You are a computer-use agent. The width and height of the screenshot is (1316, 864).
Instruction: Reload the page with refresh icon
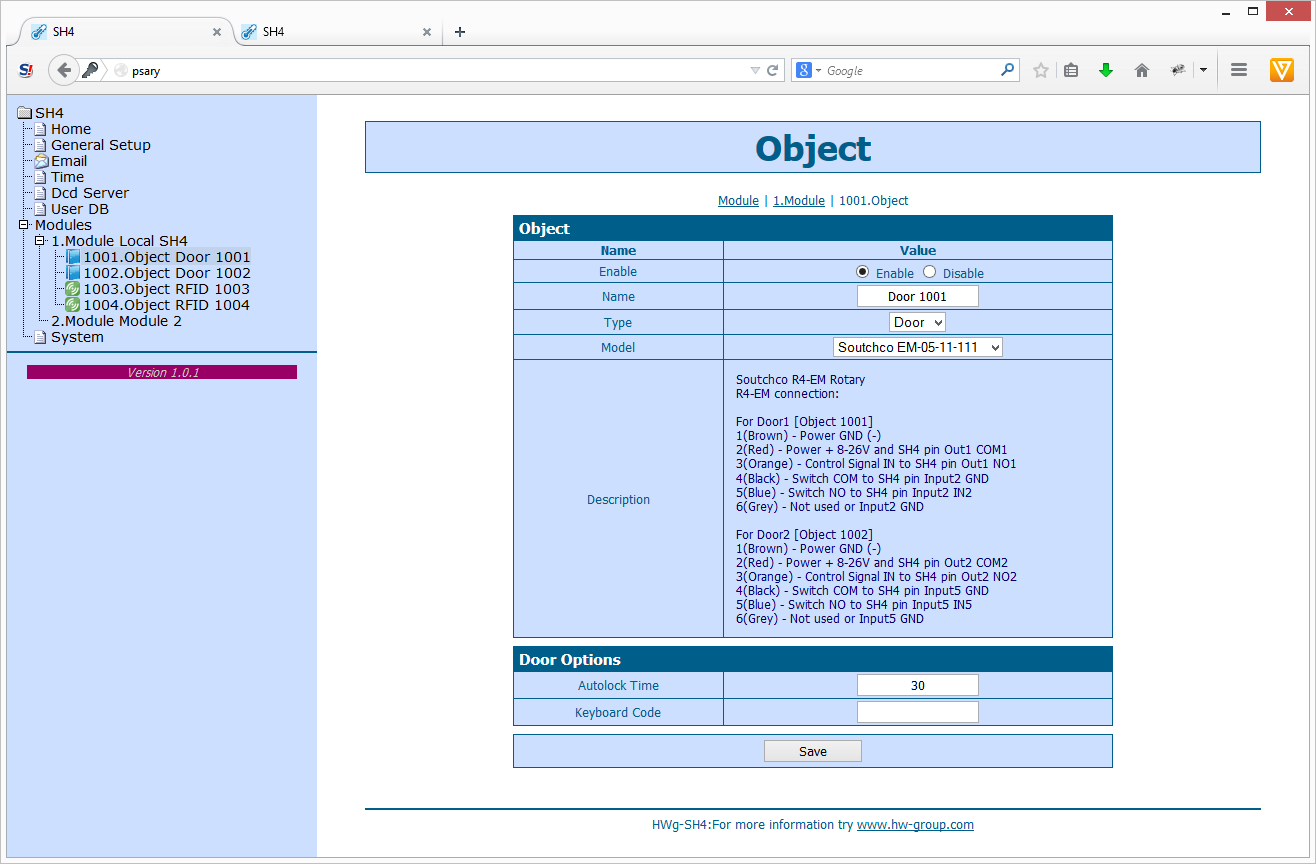[772, 71]
